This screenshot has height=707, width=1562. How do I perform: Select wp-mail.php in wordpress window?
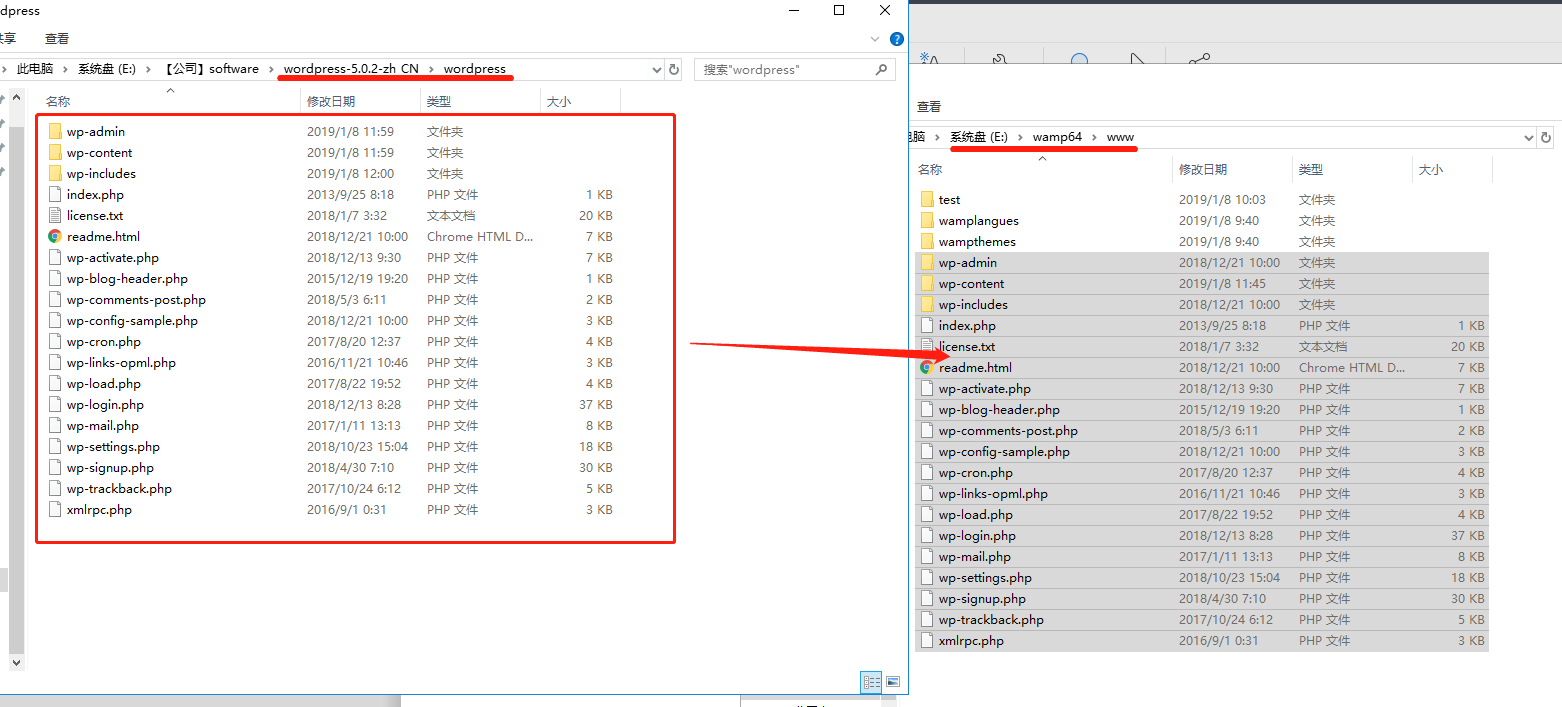pos(103,425)
